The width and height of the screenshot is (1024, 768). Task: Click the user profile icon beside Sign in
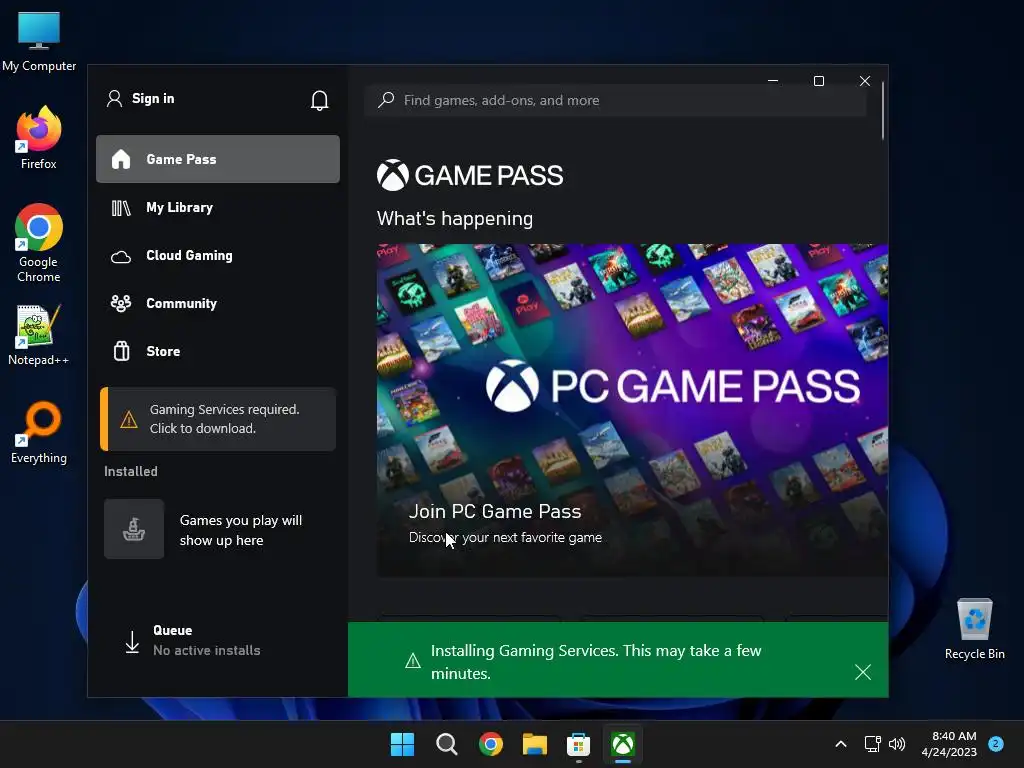tap(114, 99)
